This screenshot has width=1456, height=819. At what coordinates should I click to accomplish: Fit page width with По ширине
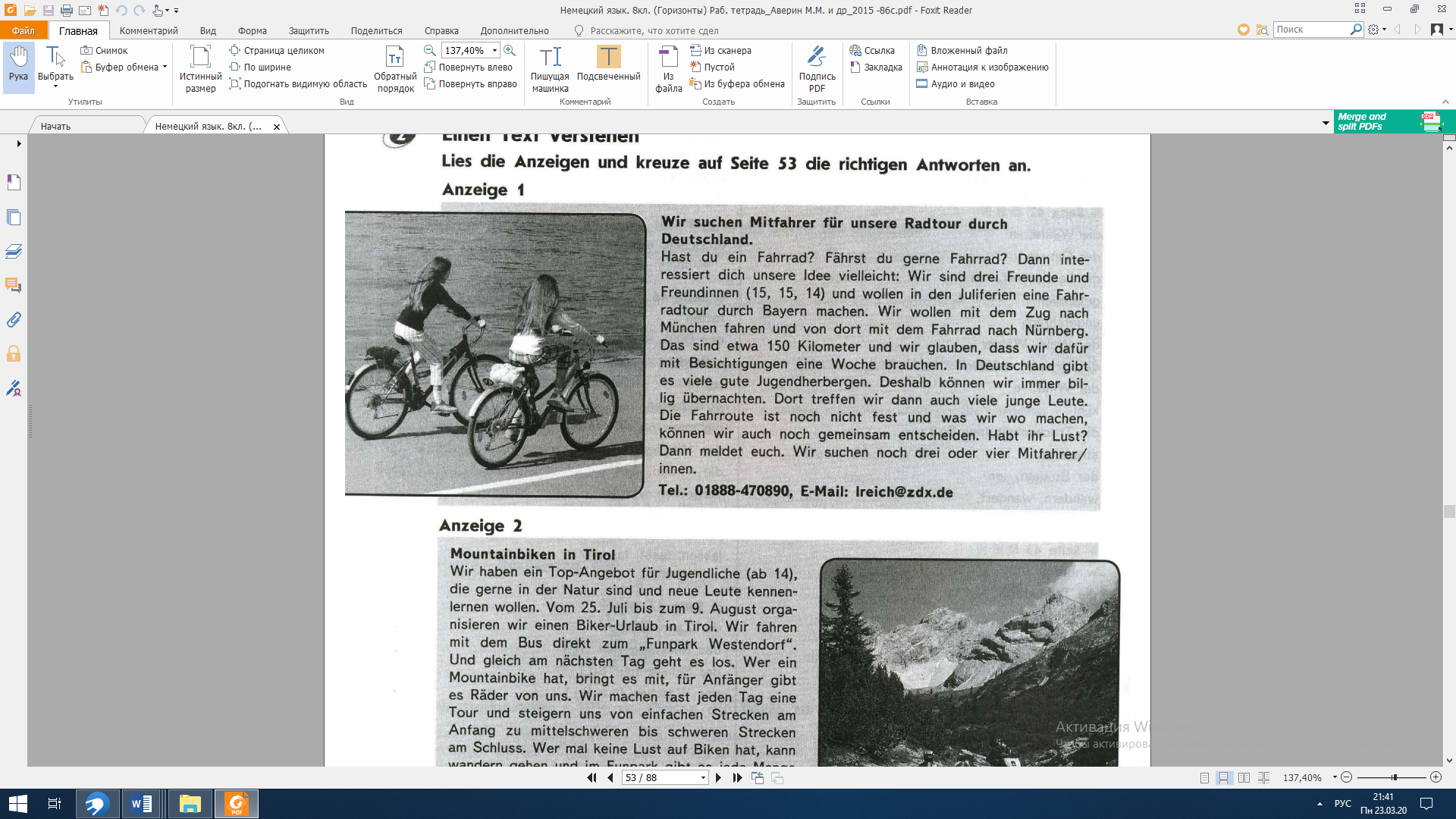click(260, 67)
